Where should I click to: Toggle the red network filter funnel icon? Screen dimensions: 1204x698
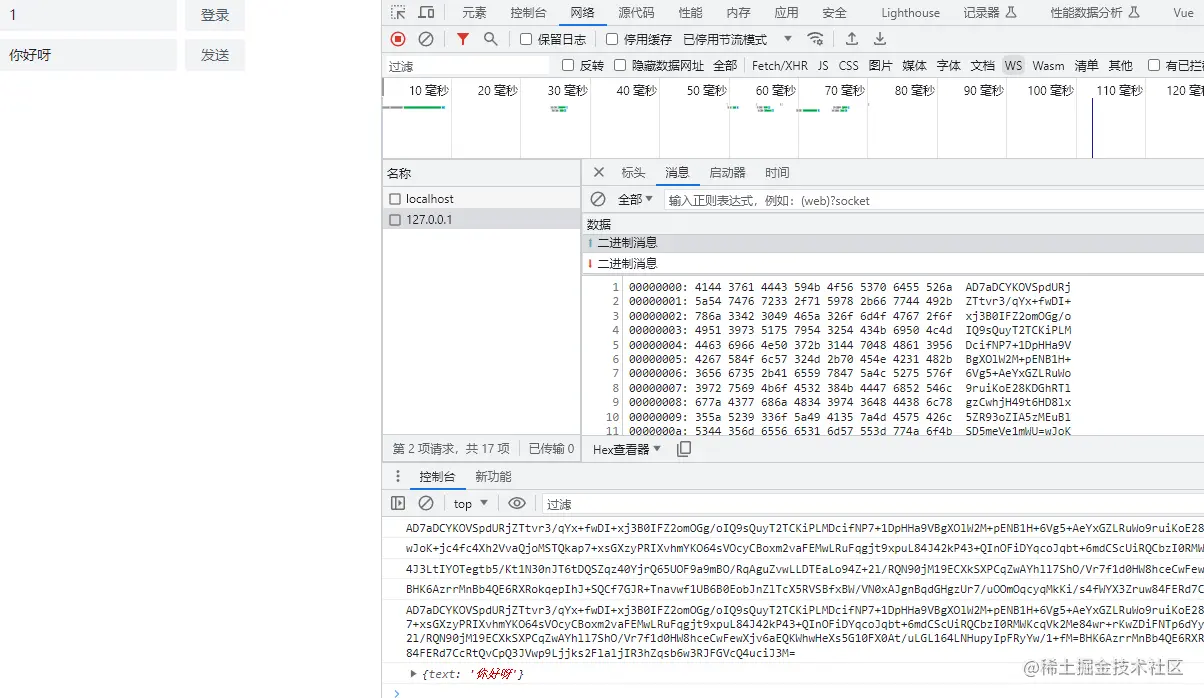coord(462,39)
